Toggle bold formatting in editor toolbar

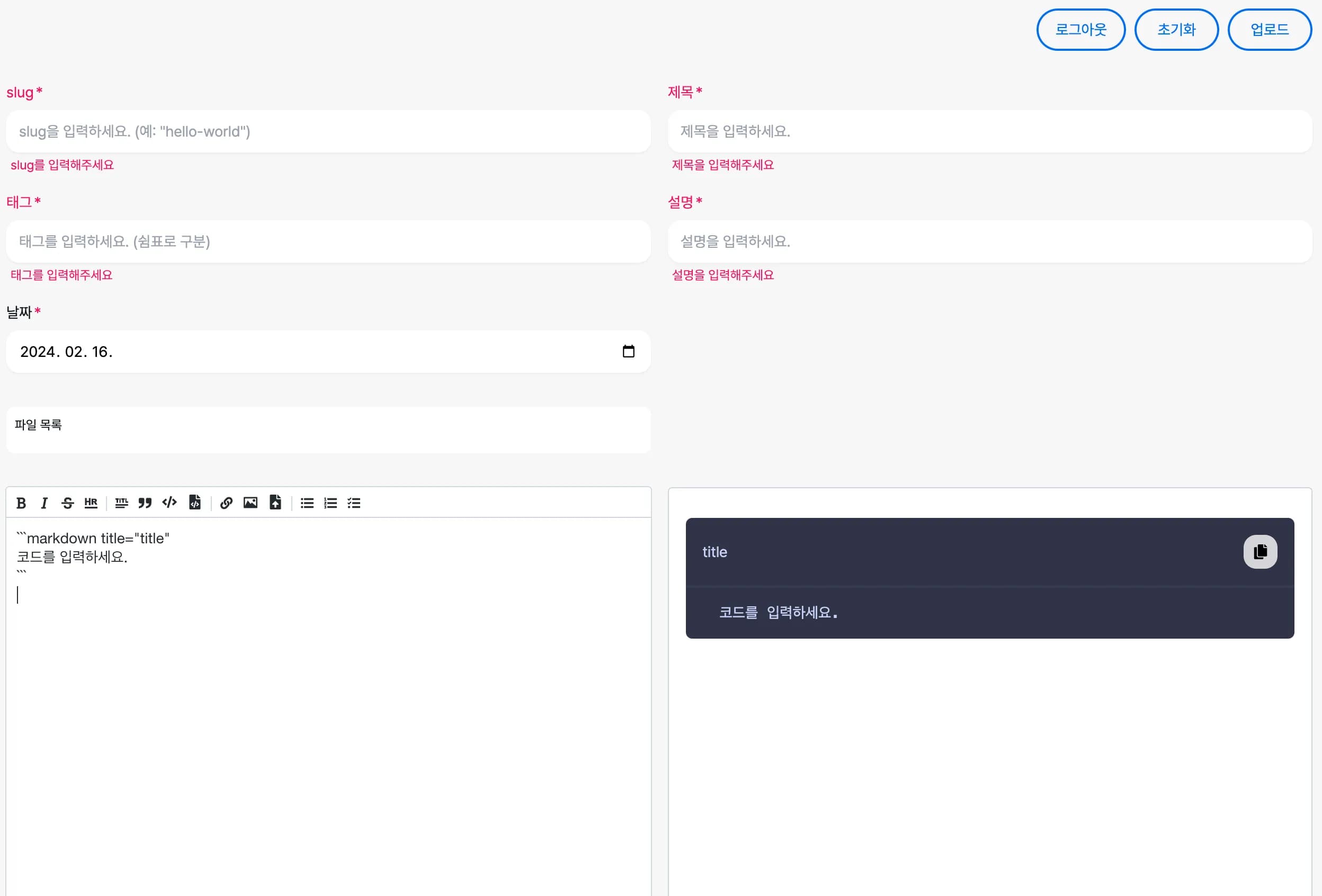(x=21, y=503)
